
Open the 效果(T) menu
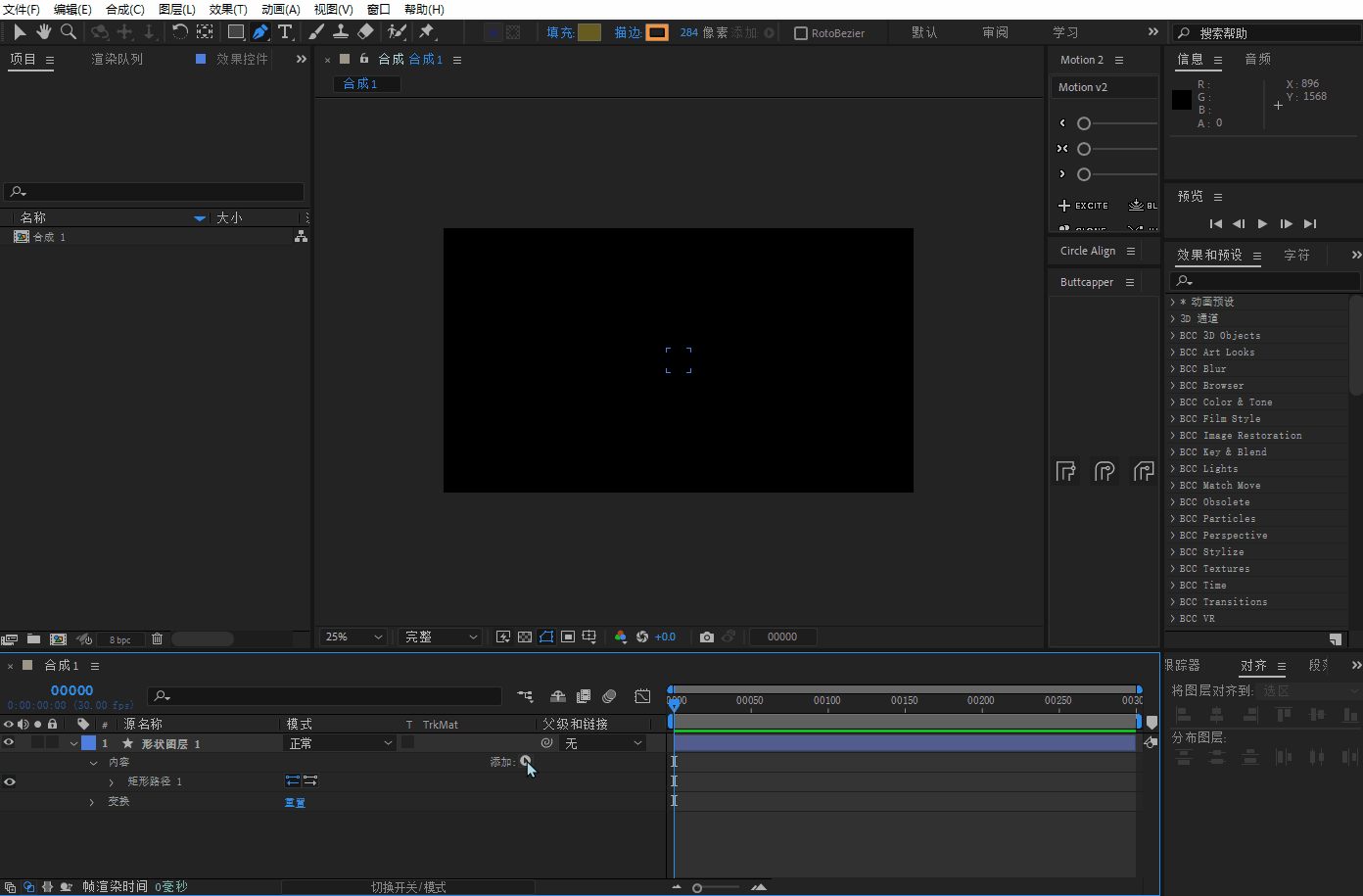(228, 9)
